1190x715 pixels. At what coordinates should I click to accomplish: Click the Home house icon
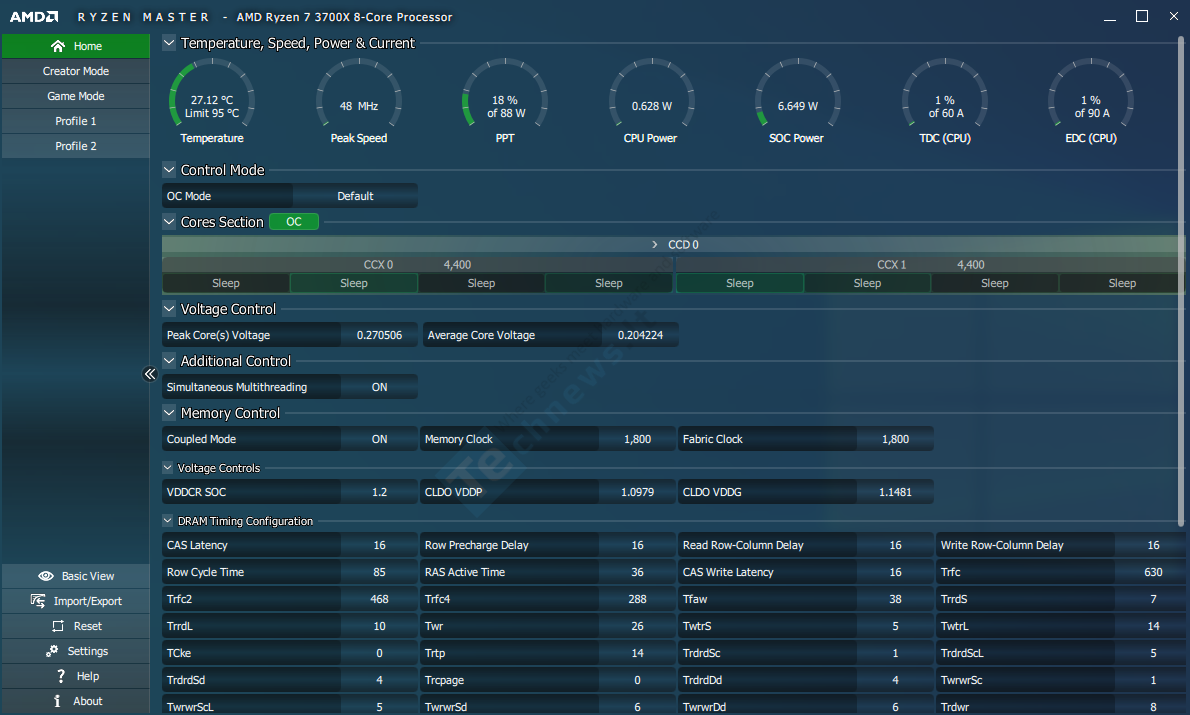[58, 46]
